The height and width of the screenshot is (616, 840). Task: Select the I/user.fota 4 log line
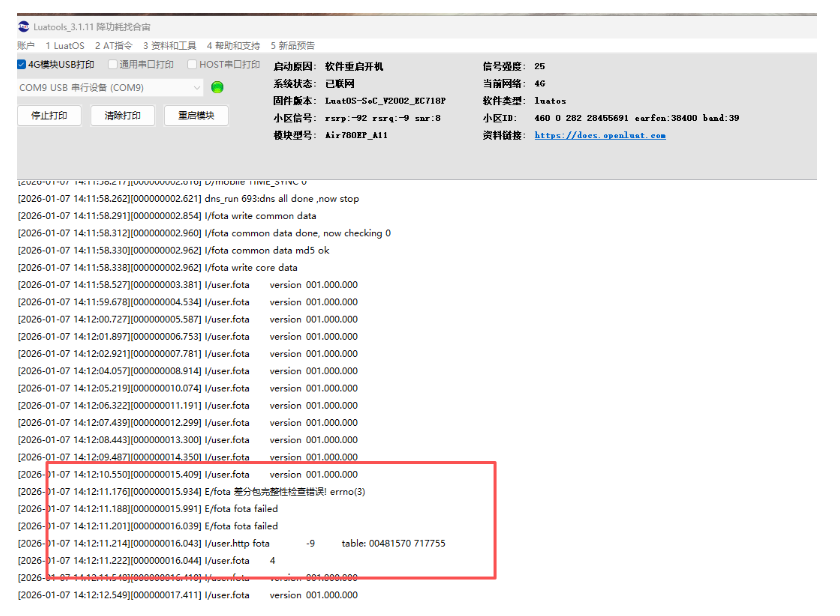[x=147, y=560]
